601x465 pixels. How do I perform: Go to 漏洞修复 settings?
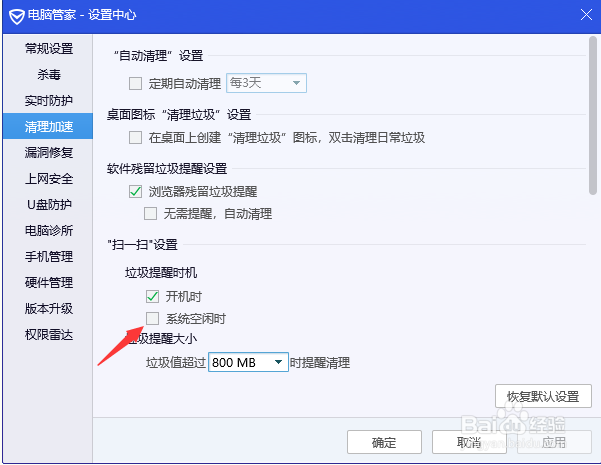click(x=49, y=152)
